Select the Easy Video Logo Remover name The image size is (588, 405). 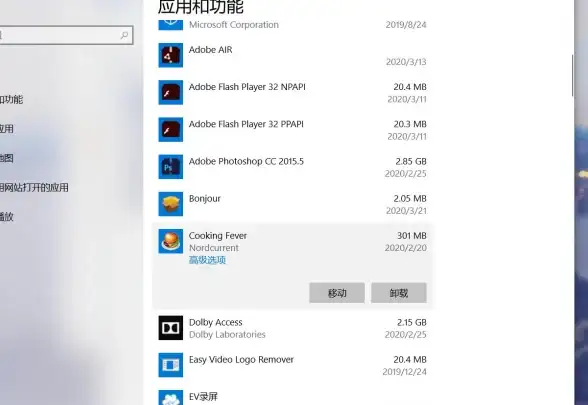coord(241,360)
